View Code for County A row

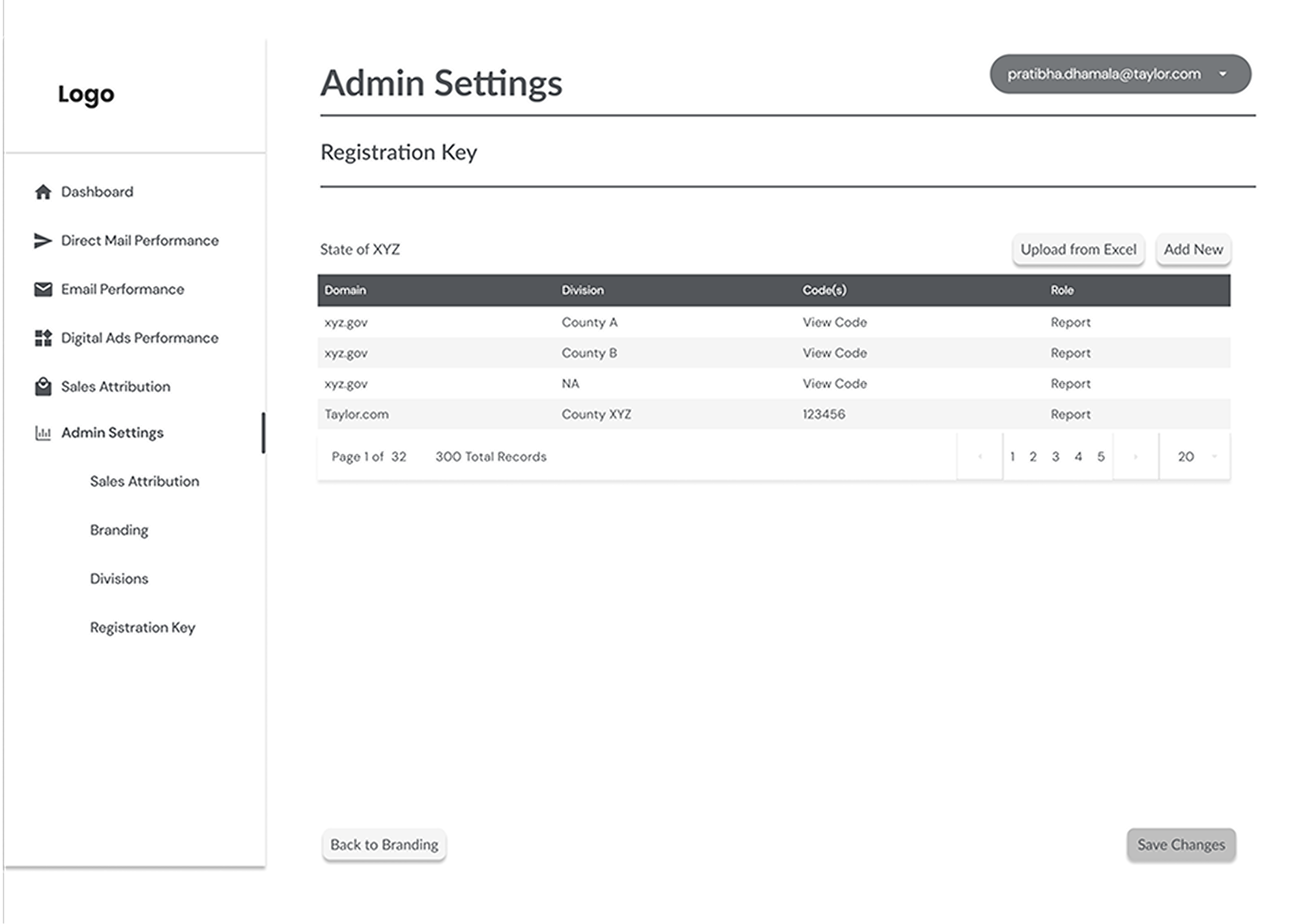pos(835,322)
